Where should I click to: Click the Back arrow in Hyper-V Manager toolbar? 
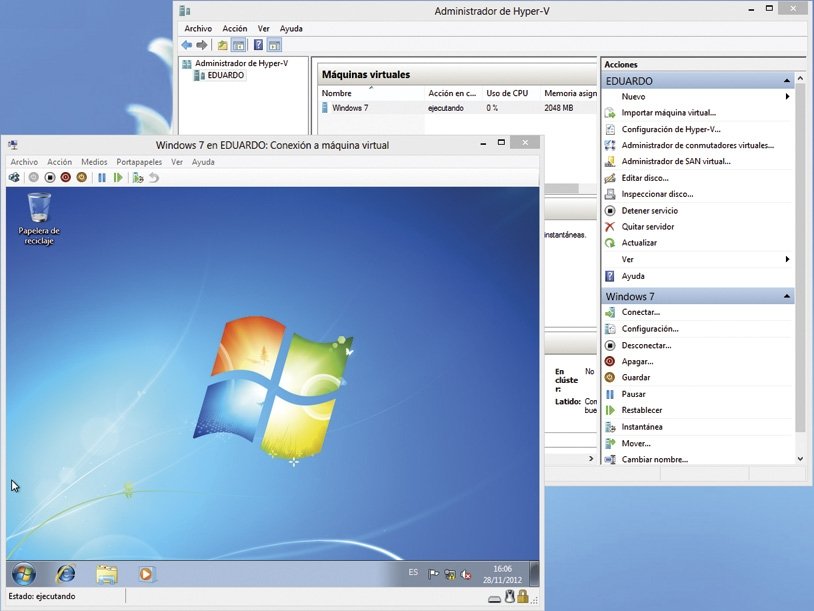tap(187, 45)
